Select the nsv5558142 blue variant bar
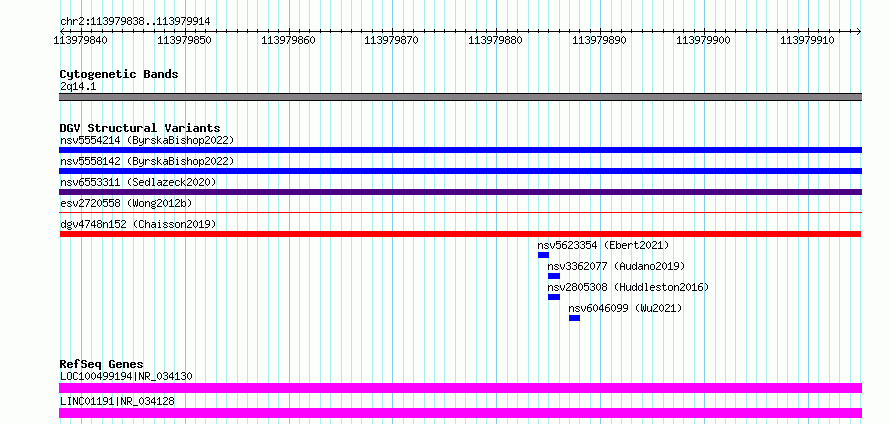This screenshot has height=424, width=890. [460, 171]
